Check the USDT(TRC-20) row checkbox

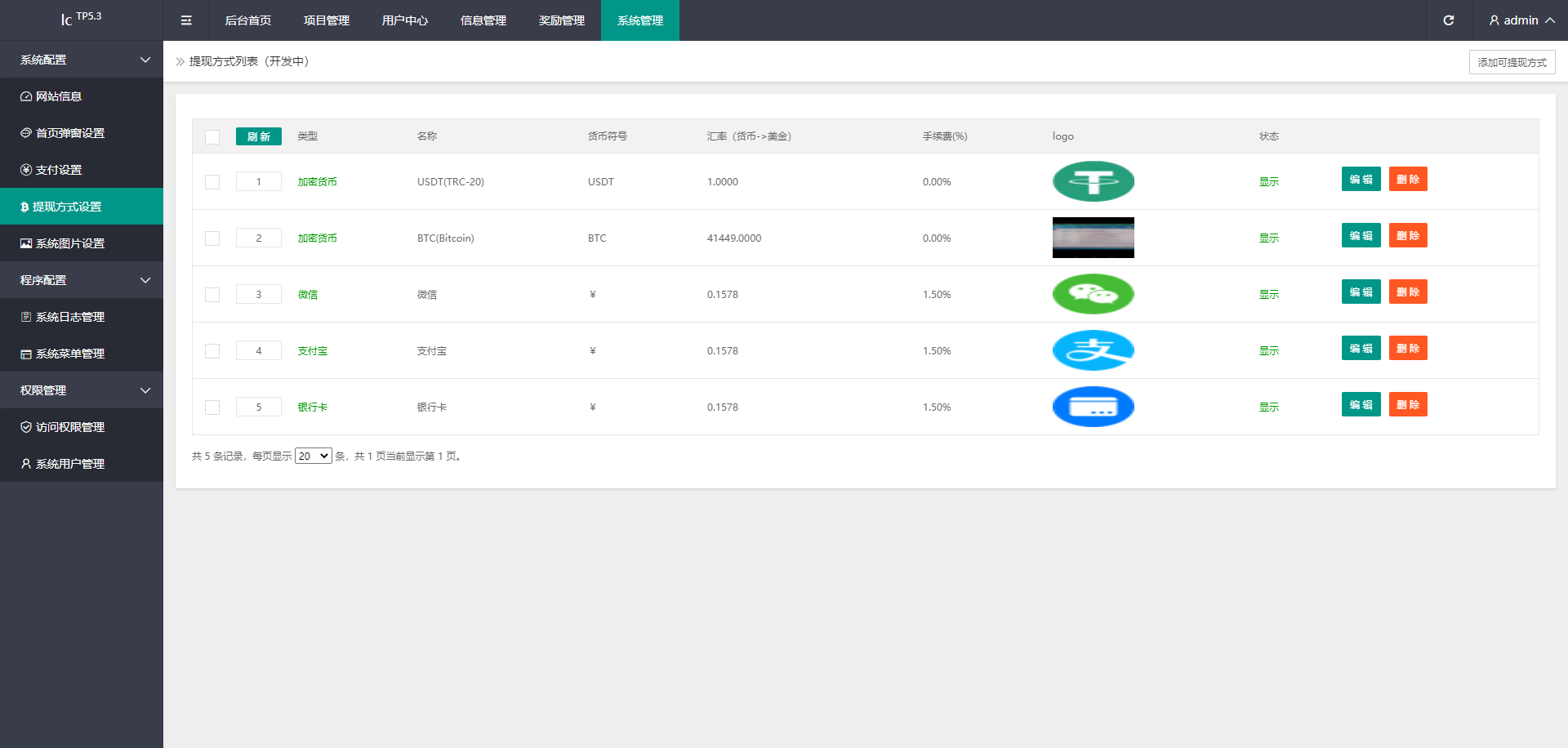tap(212, 182)
